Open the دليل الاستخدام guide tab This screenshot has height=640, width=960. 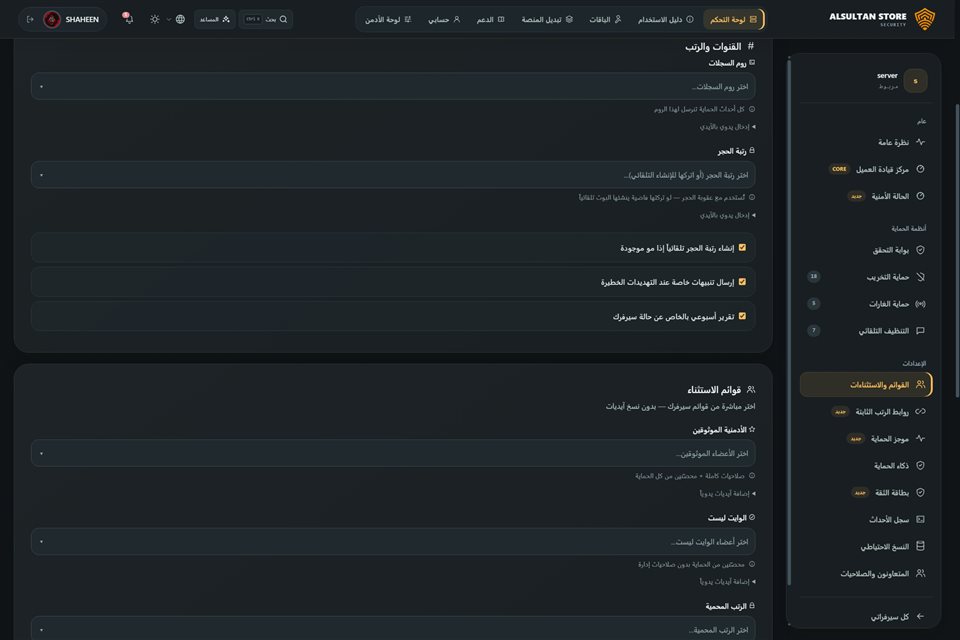[x=666, y=20]
